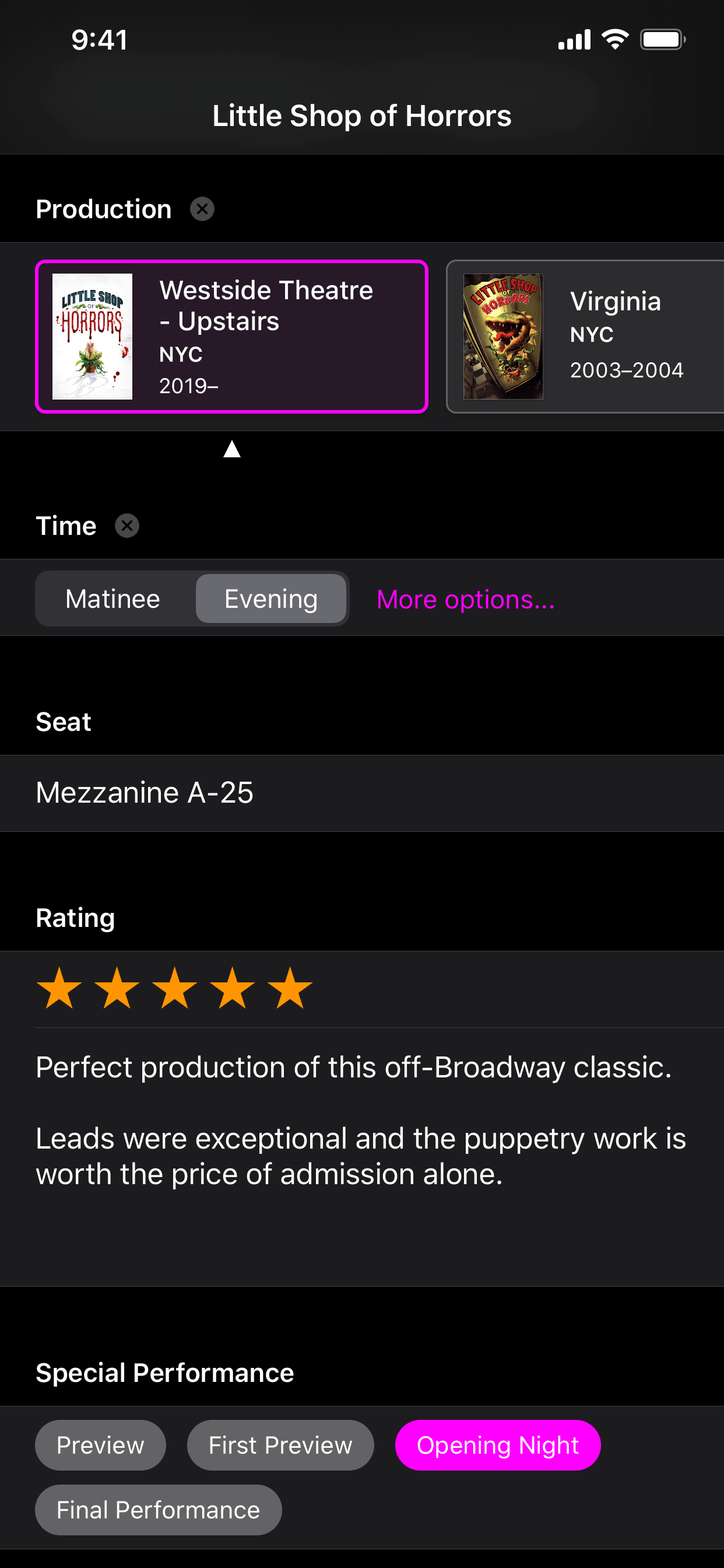The image size is (724, 1568).
Task: Collapse the production list using the triangle
Action: [232, 450]
